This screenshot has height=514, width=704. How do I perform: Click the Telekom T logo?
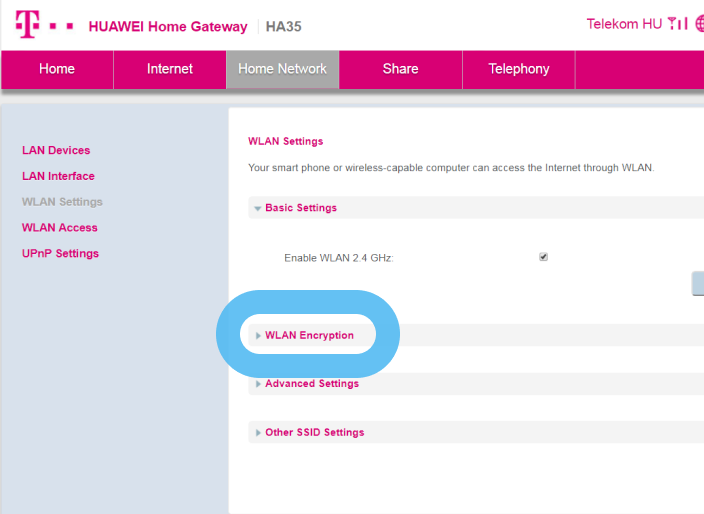pyautogui.click(x=25, y=24)
